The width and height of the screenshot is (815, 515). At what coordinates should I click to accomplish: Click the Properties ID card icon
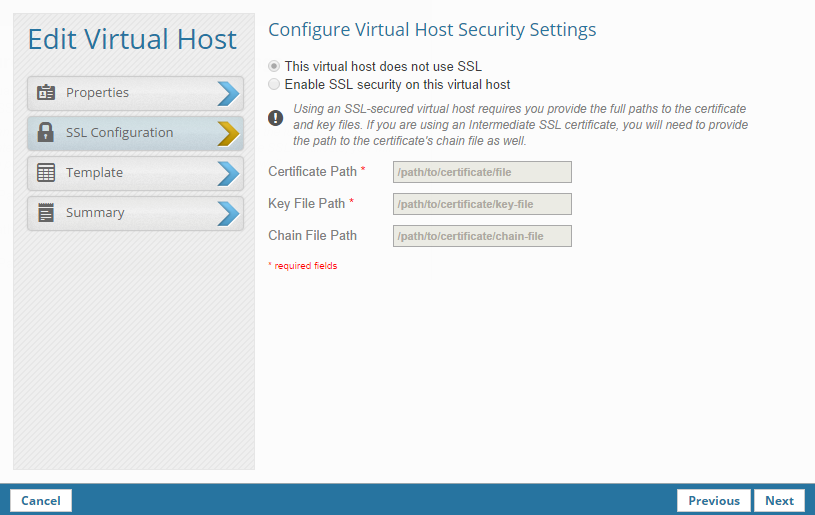(x=46, y=93)
